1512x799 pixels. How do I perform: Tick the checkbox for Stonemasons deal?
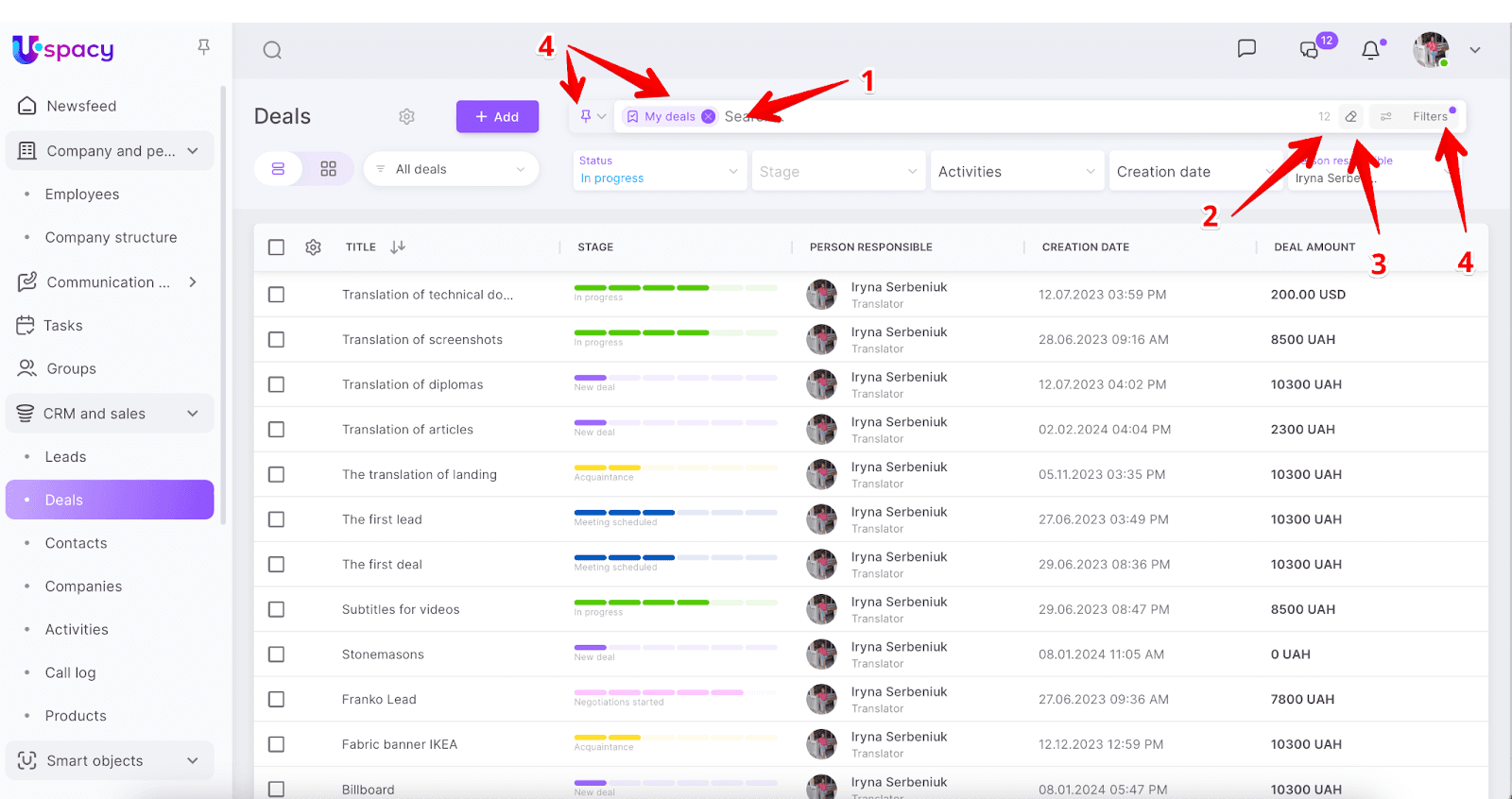[276, 654]
